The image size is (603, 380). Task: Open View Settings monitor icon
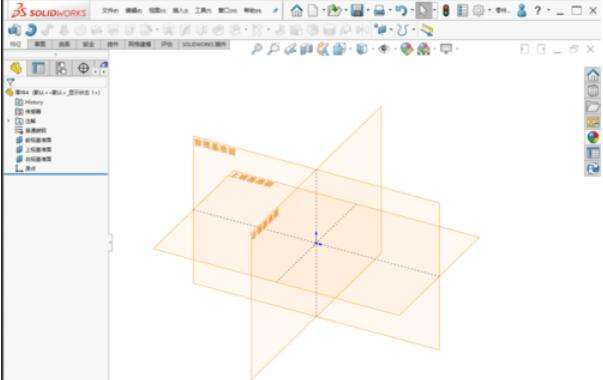446,49
